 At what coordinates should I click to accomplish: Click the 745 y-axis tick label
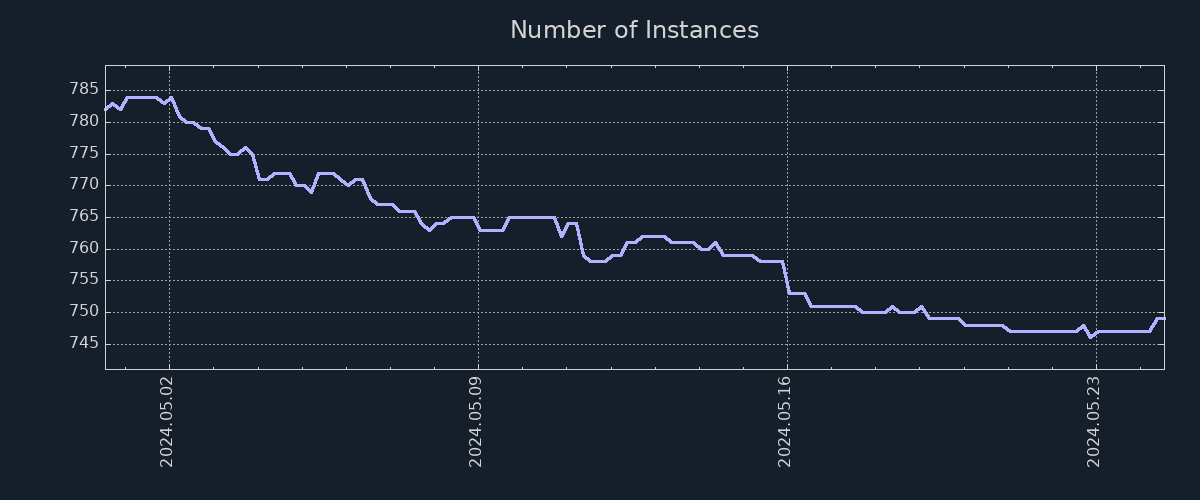[84, 344]
